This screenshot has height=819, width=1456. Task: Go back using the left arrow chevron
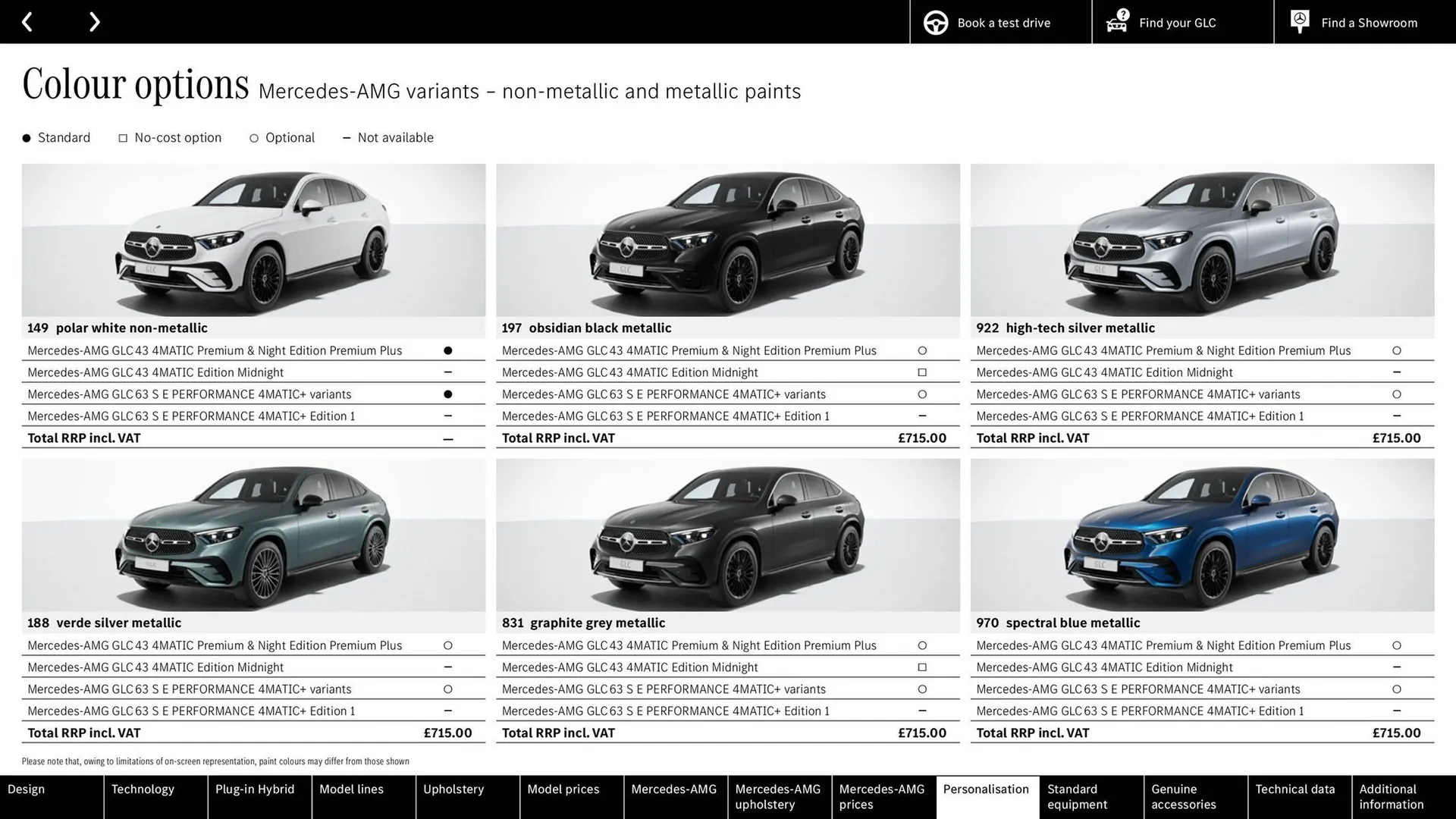(28, 21)
